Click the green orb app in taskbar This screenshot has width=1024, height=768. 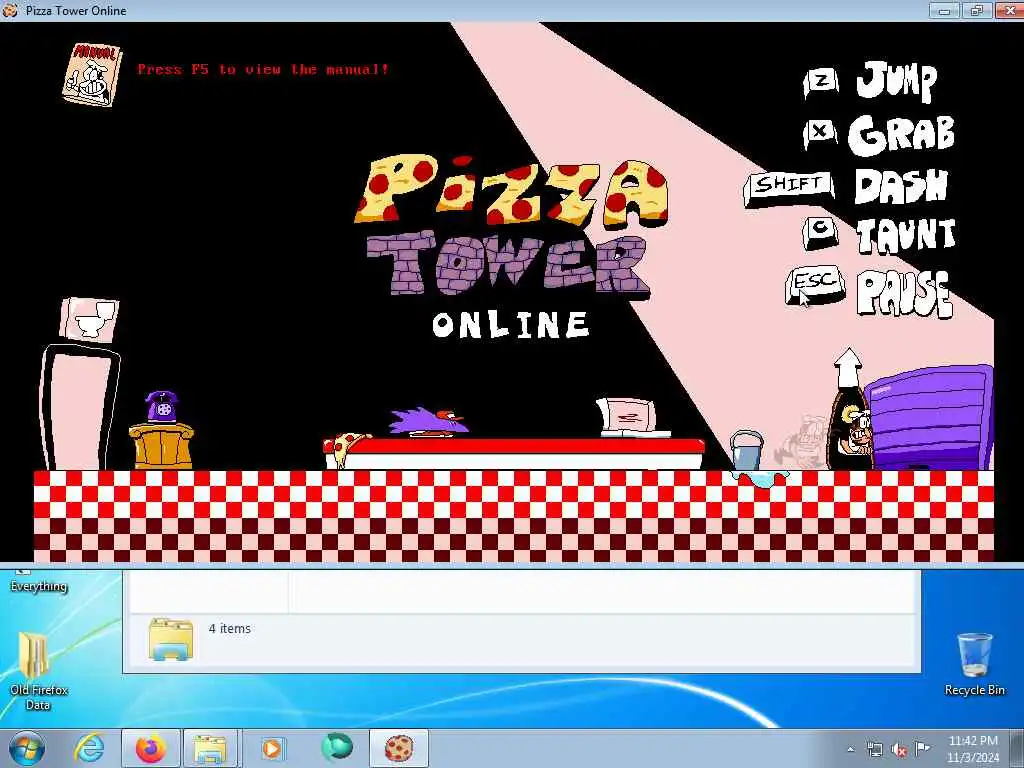(x=337, y=748)
